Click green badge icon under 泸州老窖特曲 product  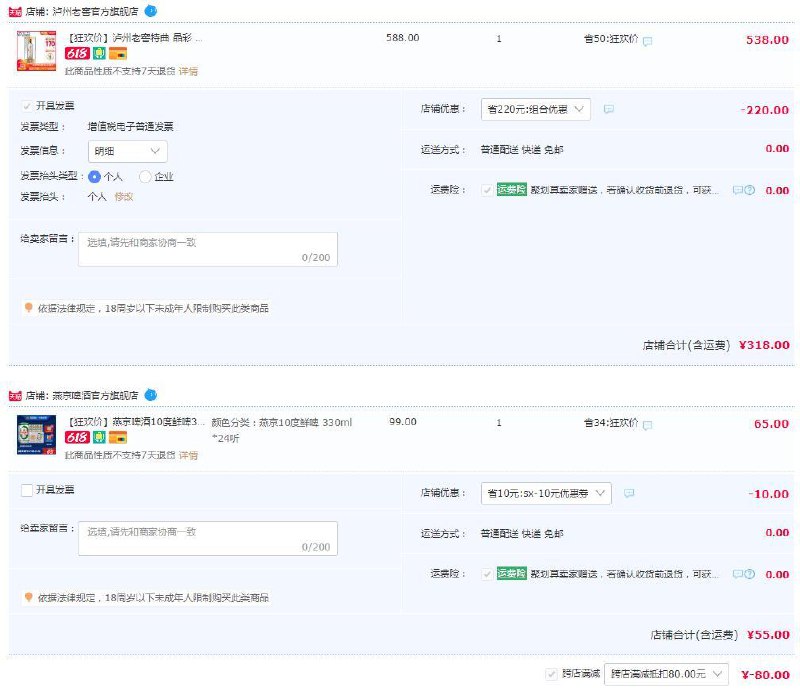click(99, 53)
